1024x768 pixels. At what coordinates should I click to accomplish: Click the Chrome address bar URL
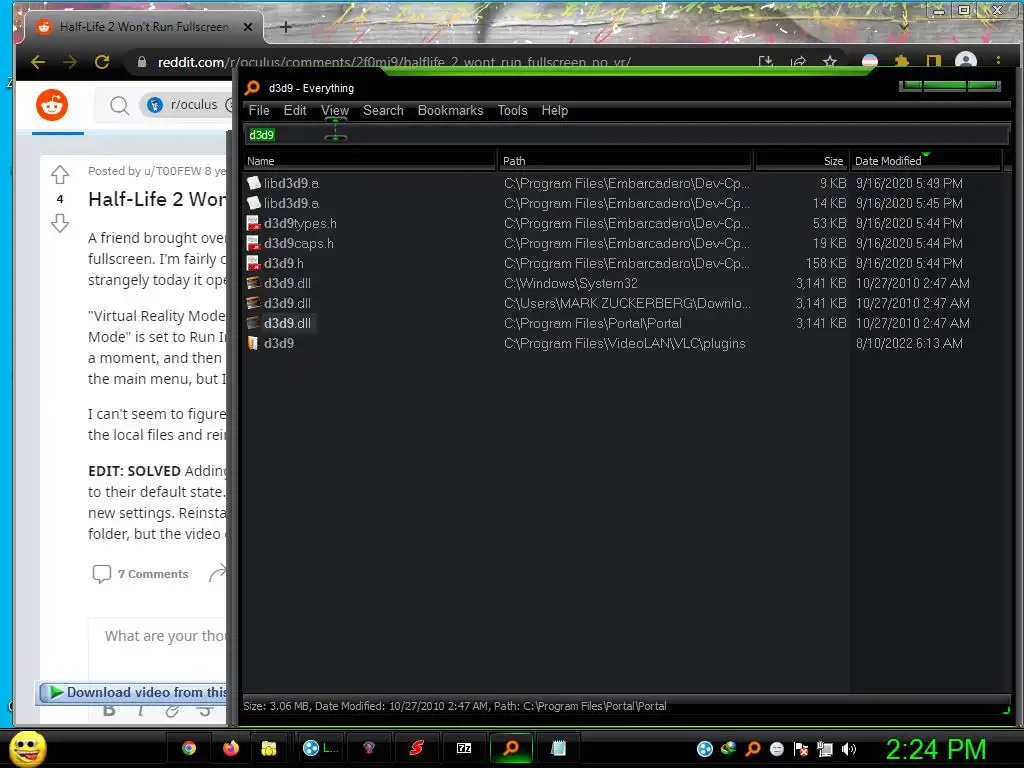394,62
